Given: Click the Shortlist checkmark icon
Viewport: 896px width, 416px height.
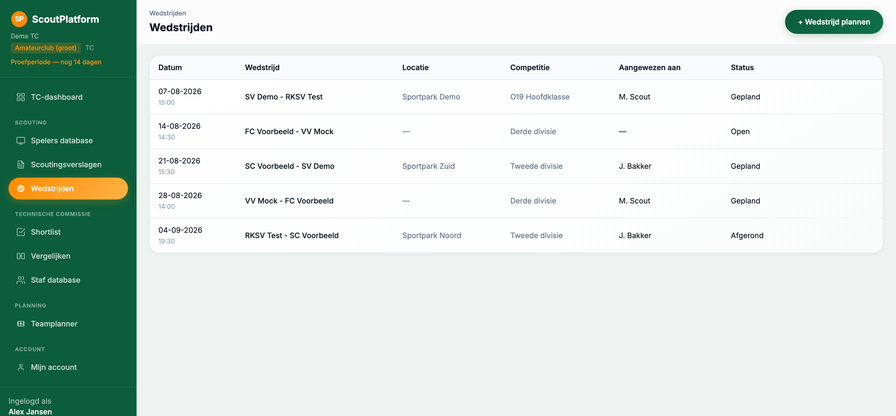Looking at the screenshot, I should [x=21, y=232].
